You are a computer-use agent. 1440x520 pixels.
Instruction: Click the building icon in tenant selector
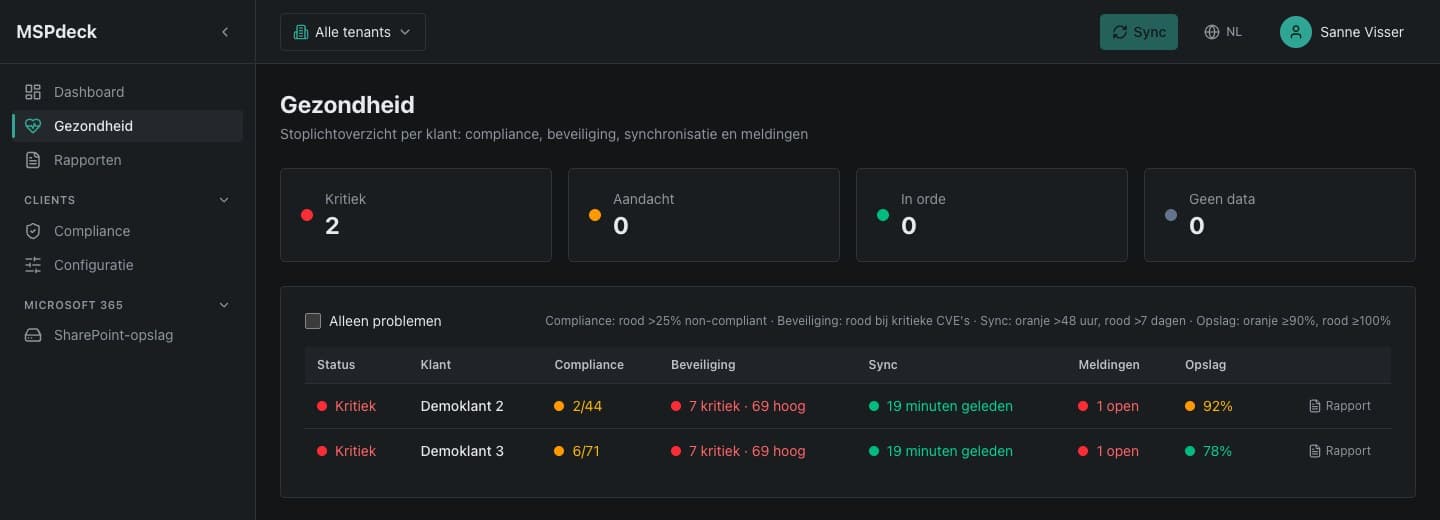[300, 32]
